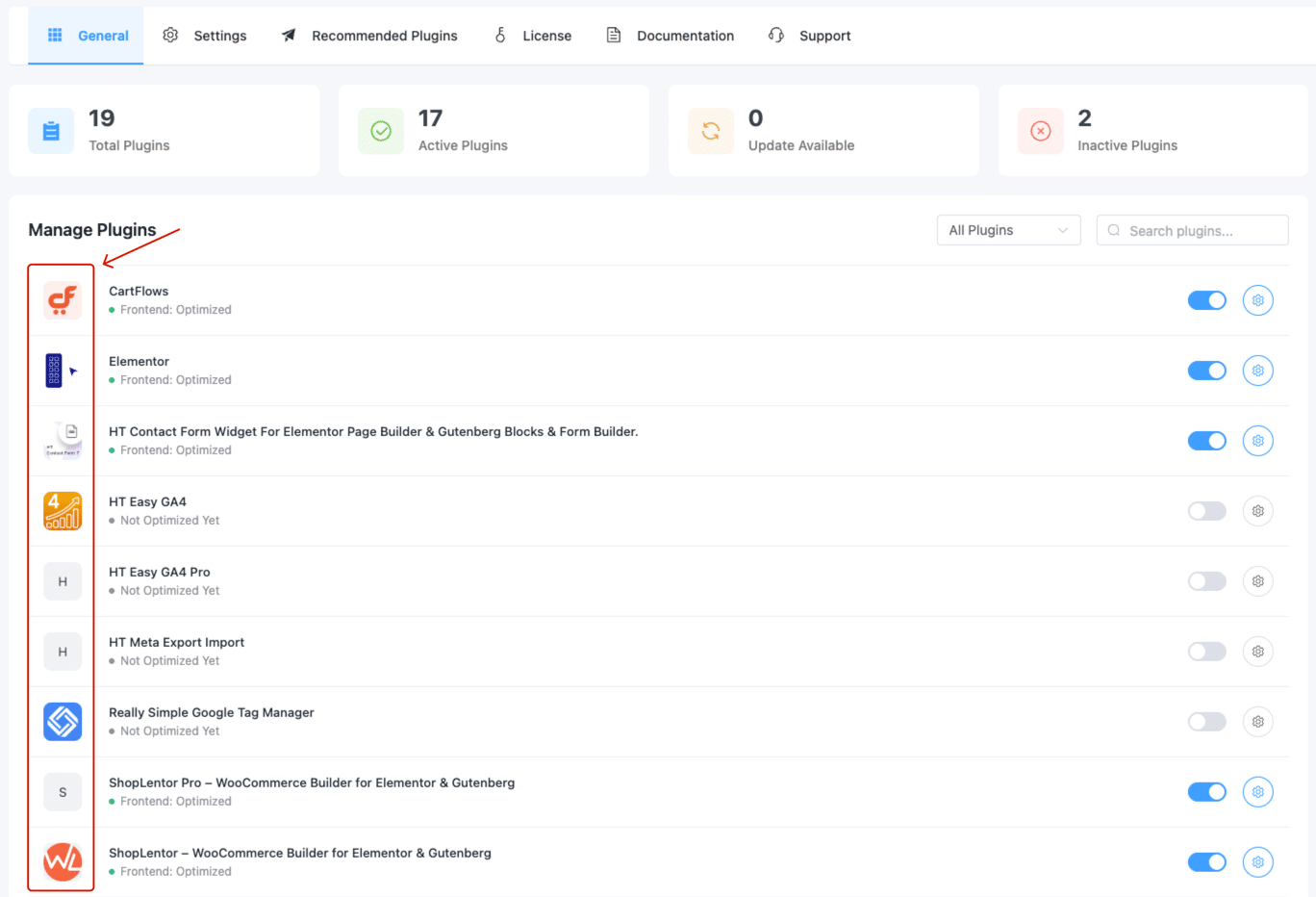Toggle the ShopLentor Pro switch off
The image size is (1316, 897).
pos(1206,791)
